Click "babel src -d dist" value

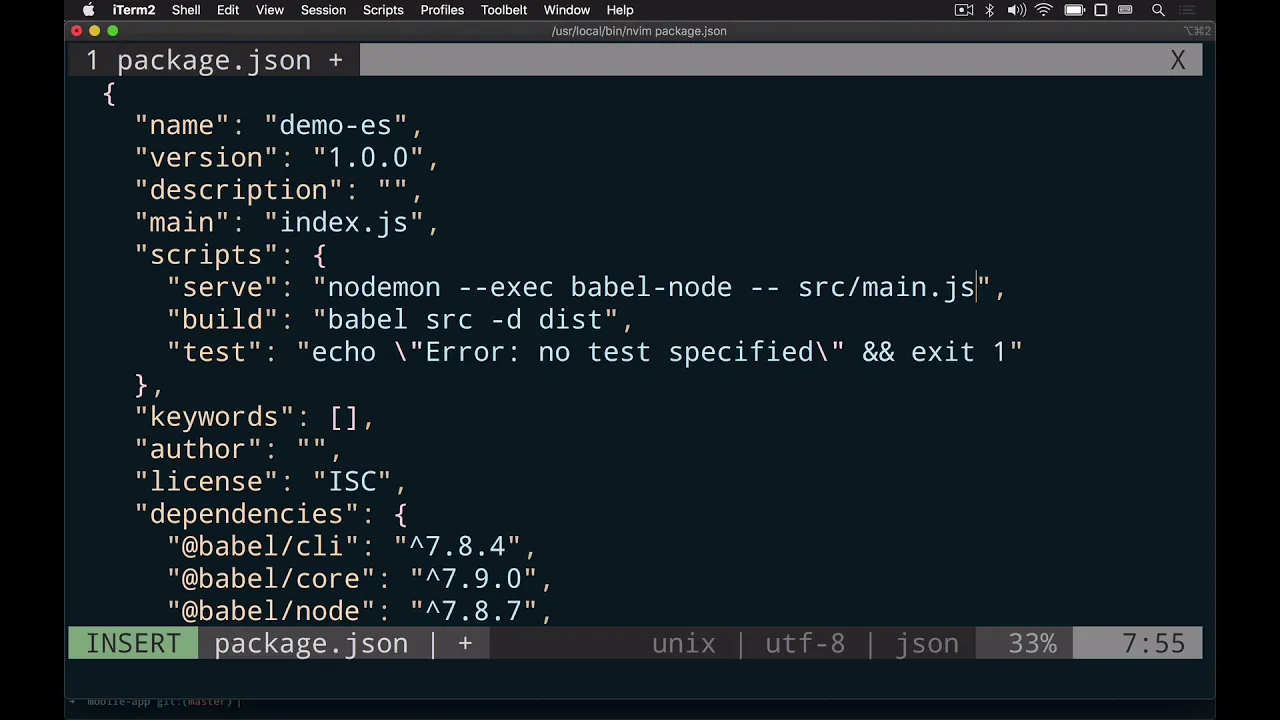coord(465,320)
